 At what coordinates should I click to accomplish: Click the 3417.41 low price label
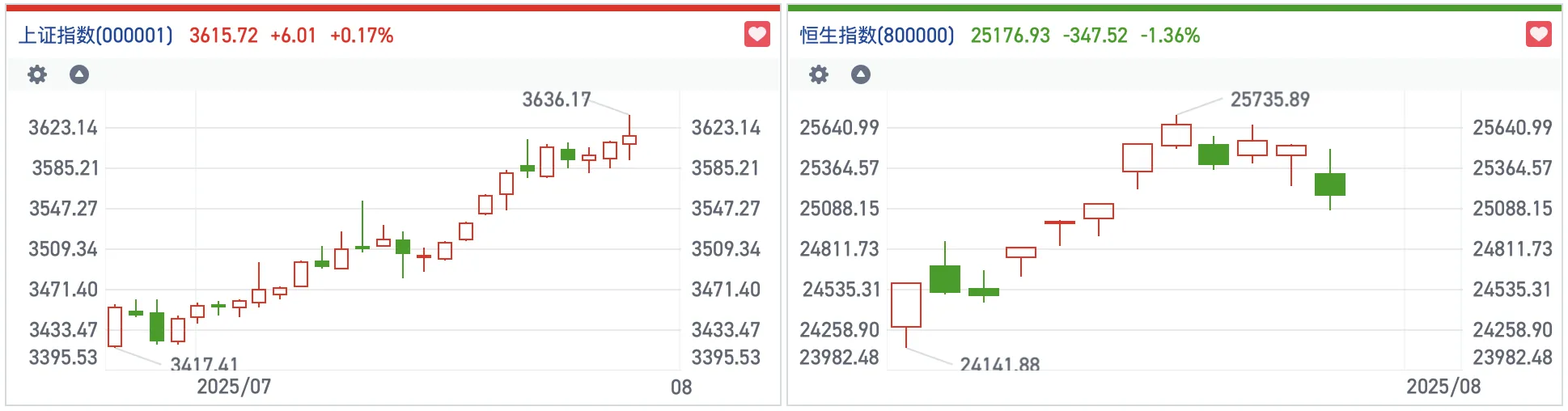point(204,365)
